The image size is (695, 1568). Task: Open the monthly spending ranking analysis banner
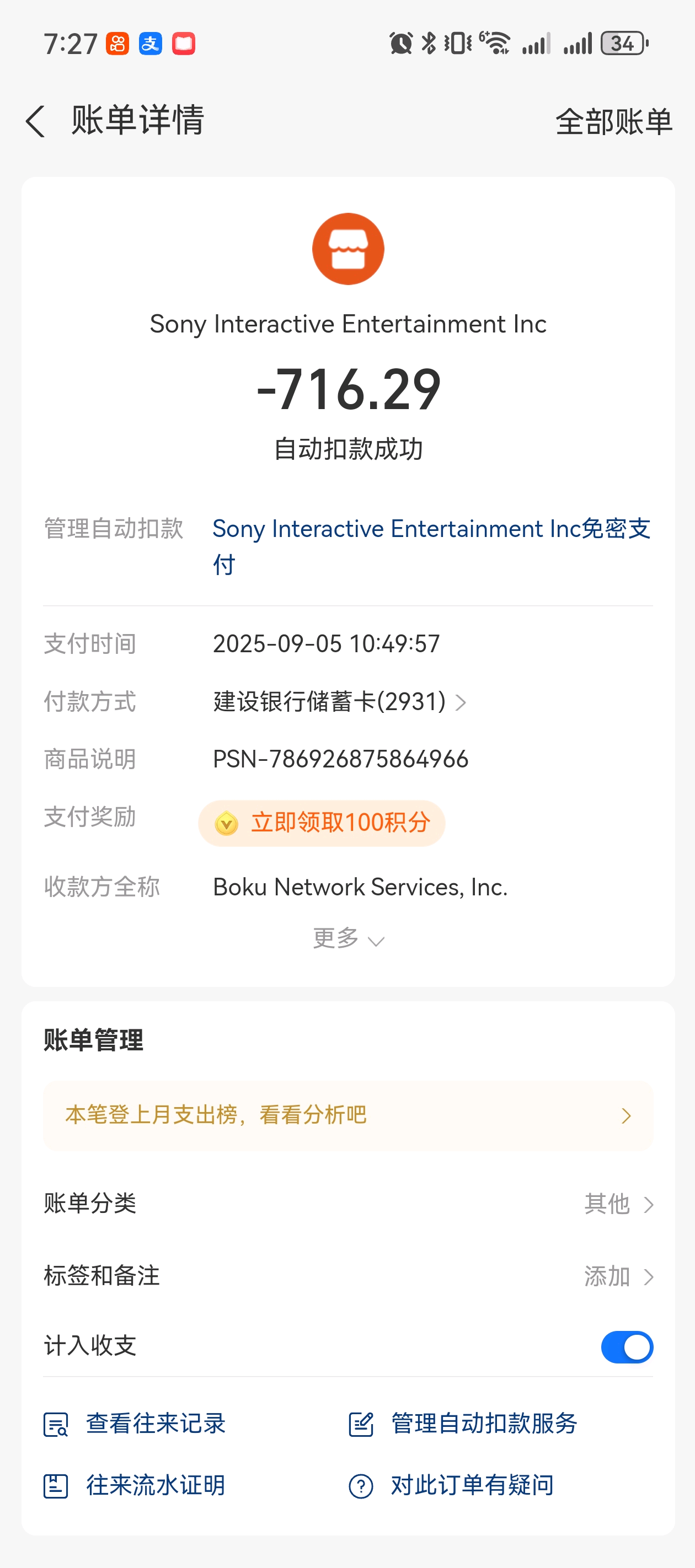click(x=348, y=1115)
